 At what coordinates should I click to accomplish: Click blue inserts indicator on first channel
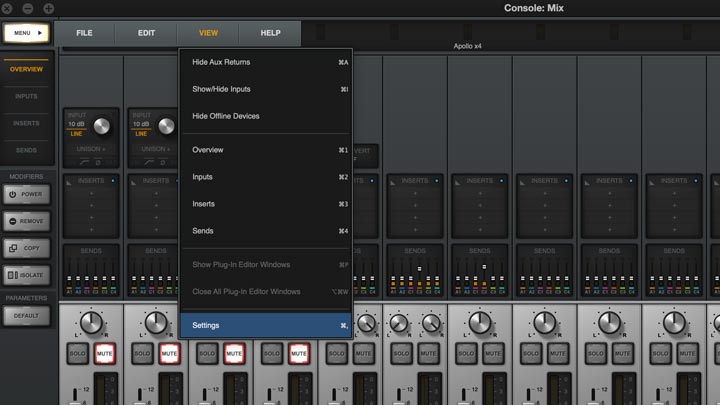(x=113, y=181)
